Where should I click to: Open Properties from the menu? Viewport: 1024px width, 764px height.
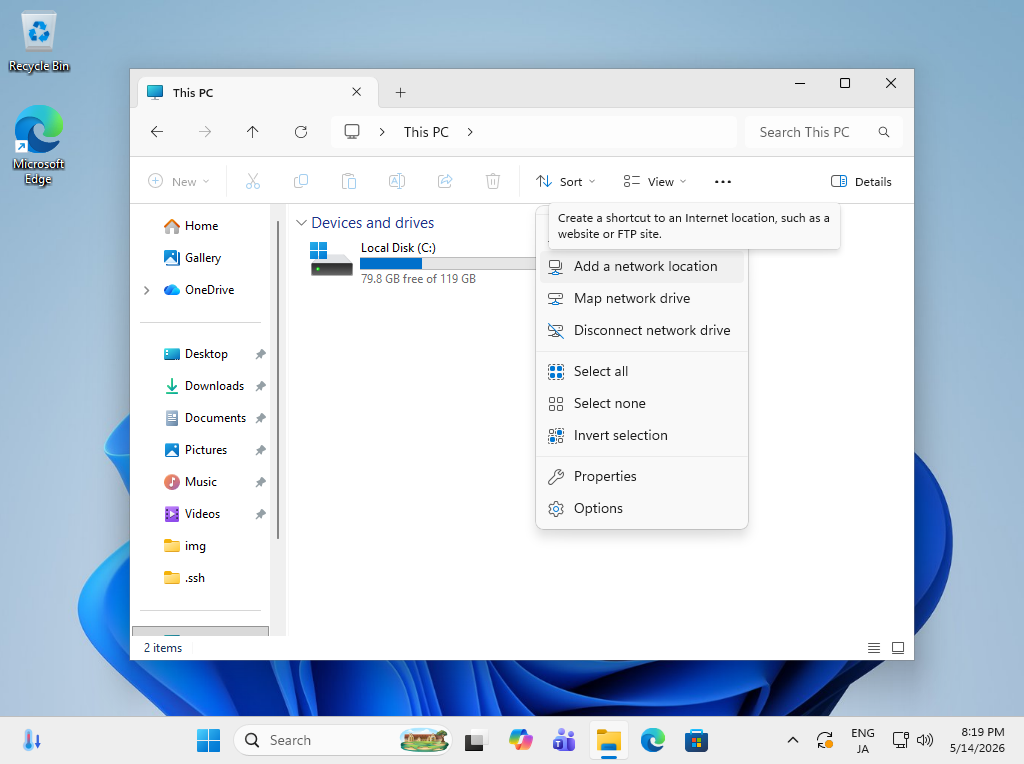(642, 477)
